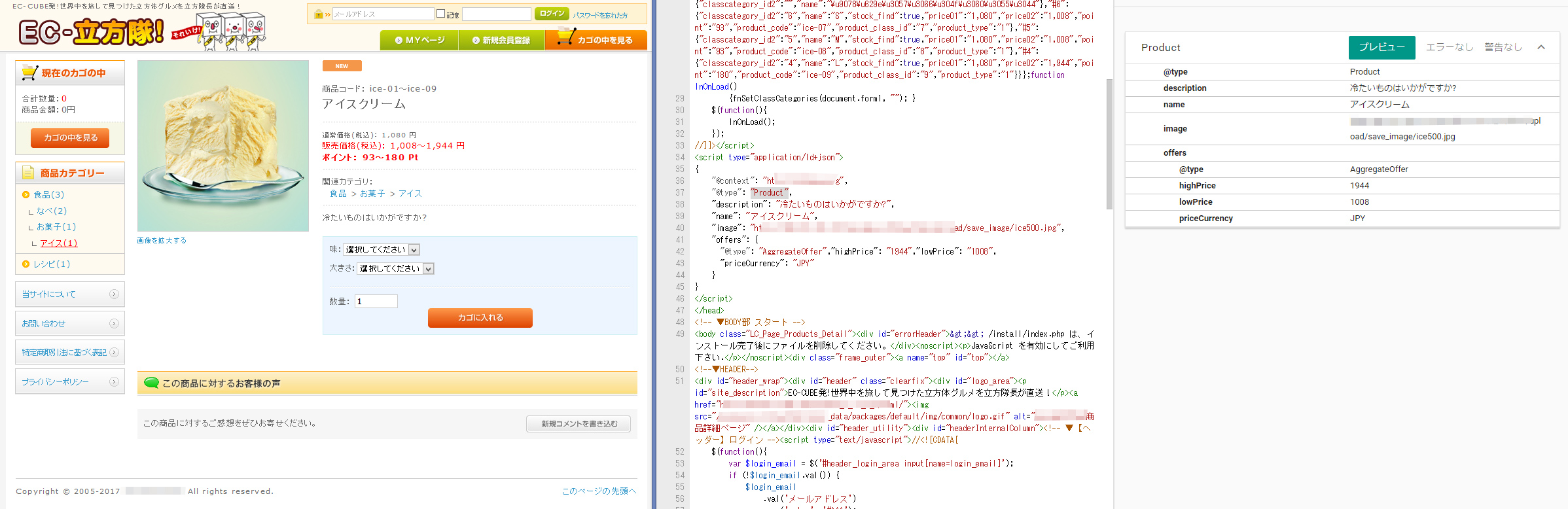The height and width of the screenshot is (509, 1568).
Task: Tick the 記憶 remember-me checkbox
Action: (x=440, y=13)
